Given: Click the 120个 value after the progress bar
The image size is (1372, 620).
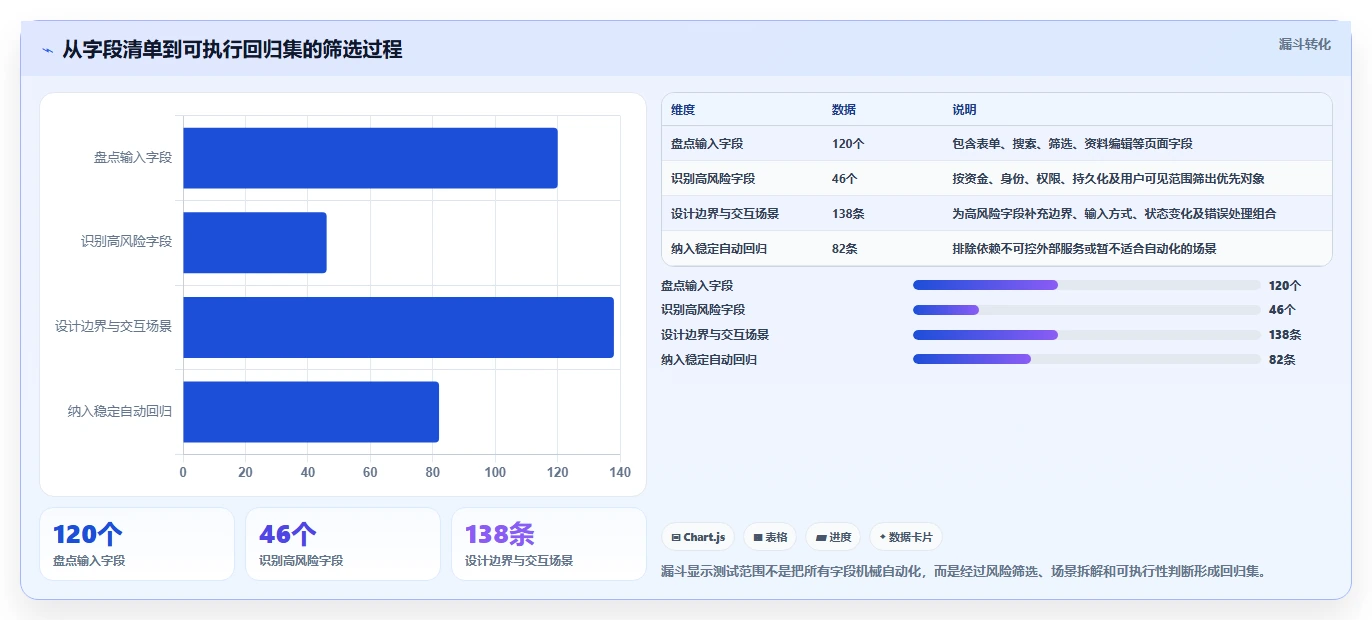Looking at the screenshot, I should coord(1285,285).
